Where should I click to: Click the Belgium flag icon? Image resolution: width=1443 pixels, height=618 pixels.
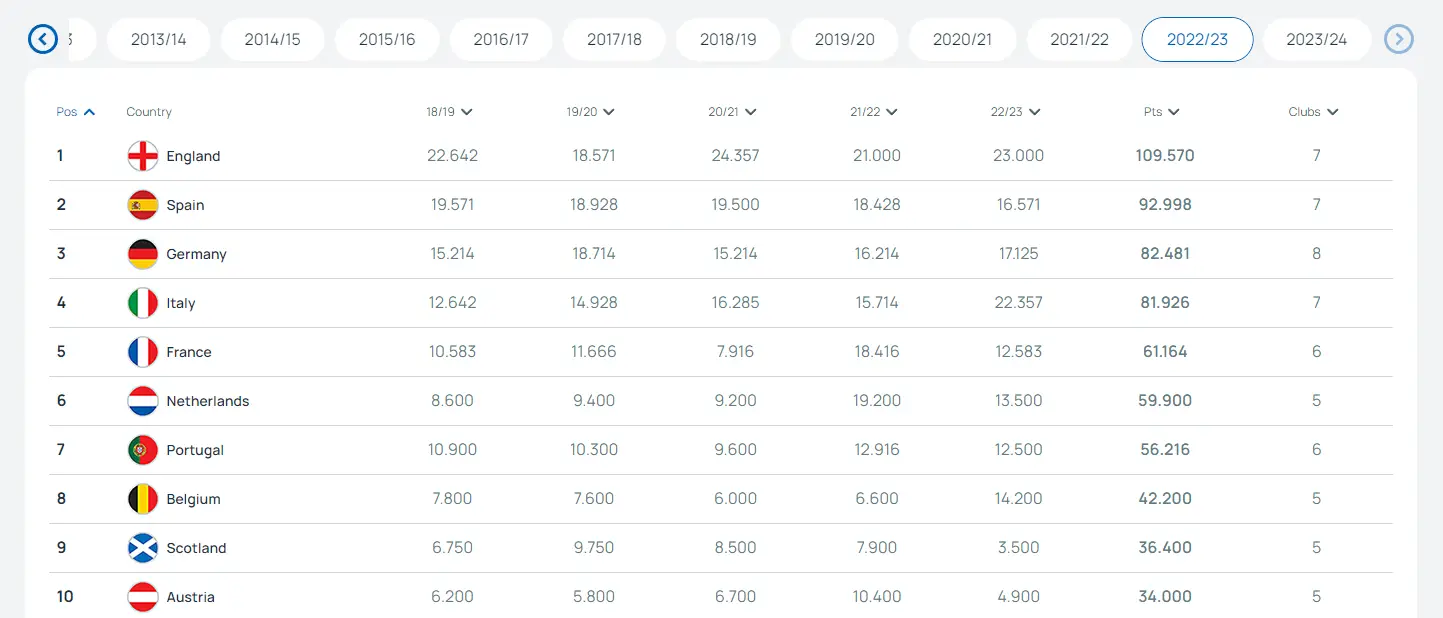point(143,499)
